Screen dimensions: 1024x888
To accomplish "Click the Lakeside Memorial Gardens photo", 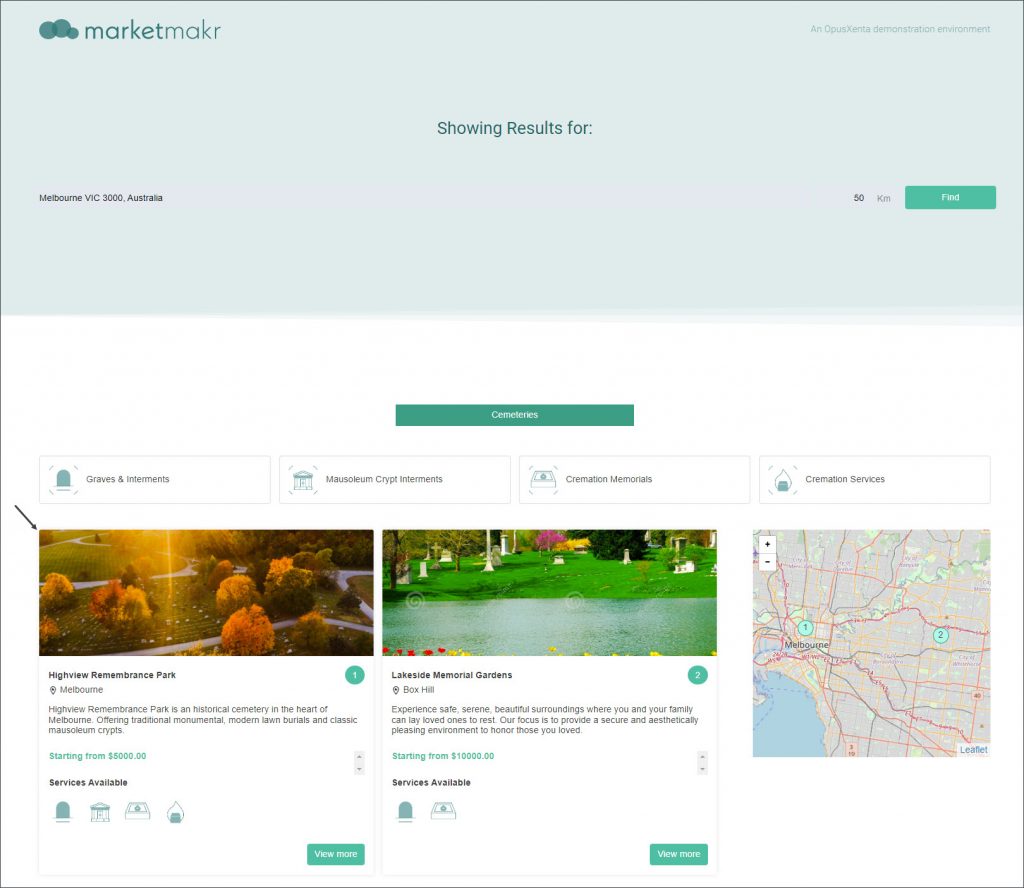I will tap(549, 592).
